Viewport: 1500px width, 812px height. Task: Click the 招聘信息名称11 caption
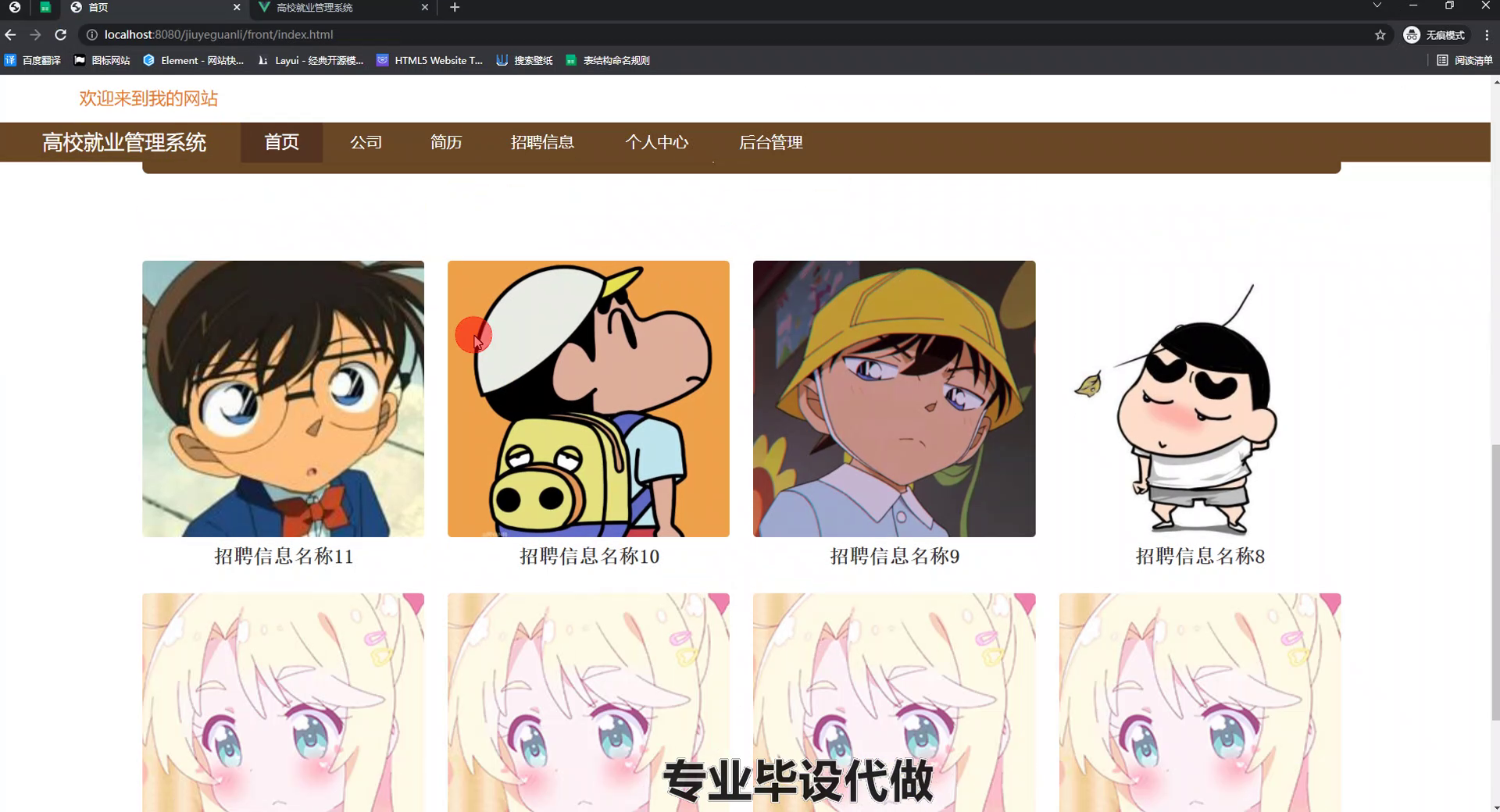pyautogui.click(x=284, y=556)
